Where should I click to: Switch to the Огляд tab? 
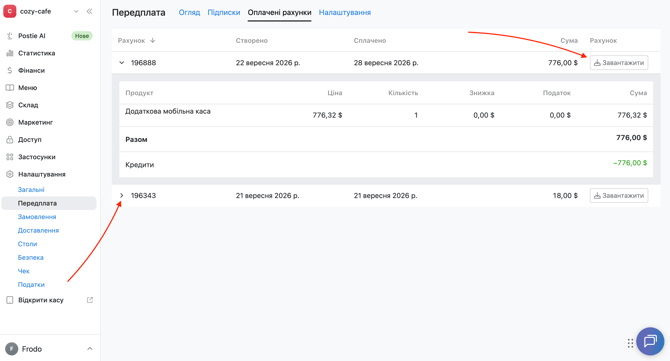(189, 12)
